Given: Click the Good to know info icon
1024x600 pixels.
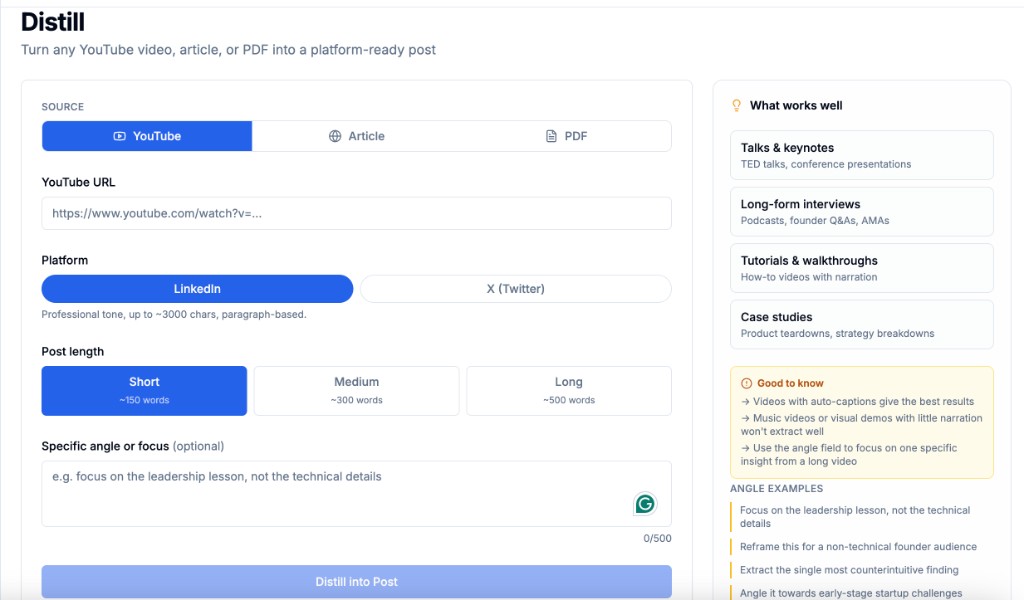Looking at the screenshot, I should tap(746, 383).
